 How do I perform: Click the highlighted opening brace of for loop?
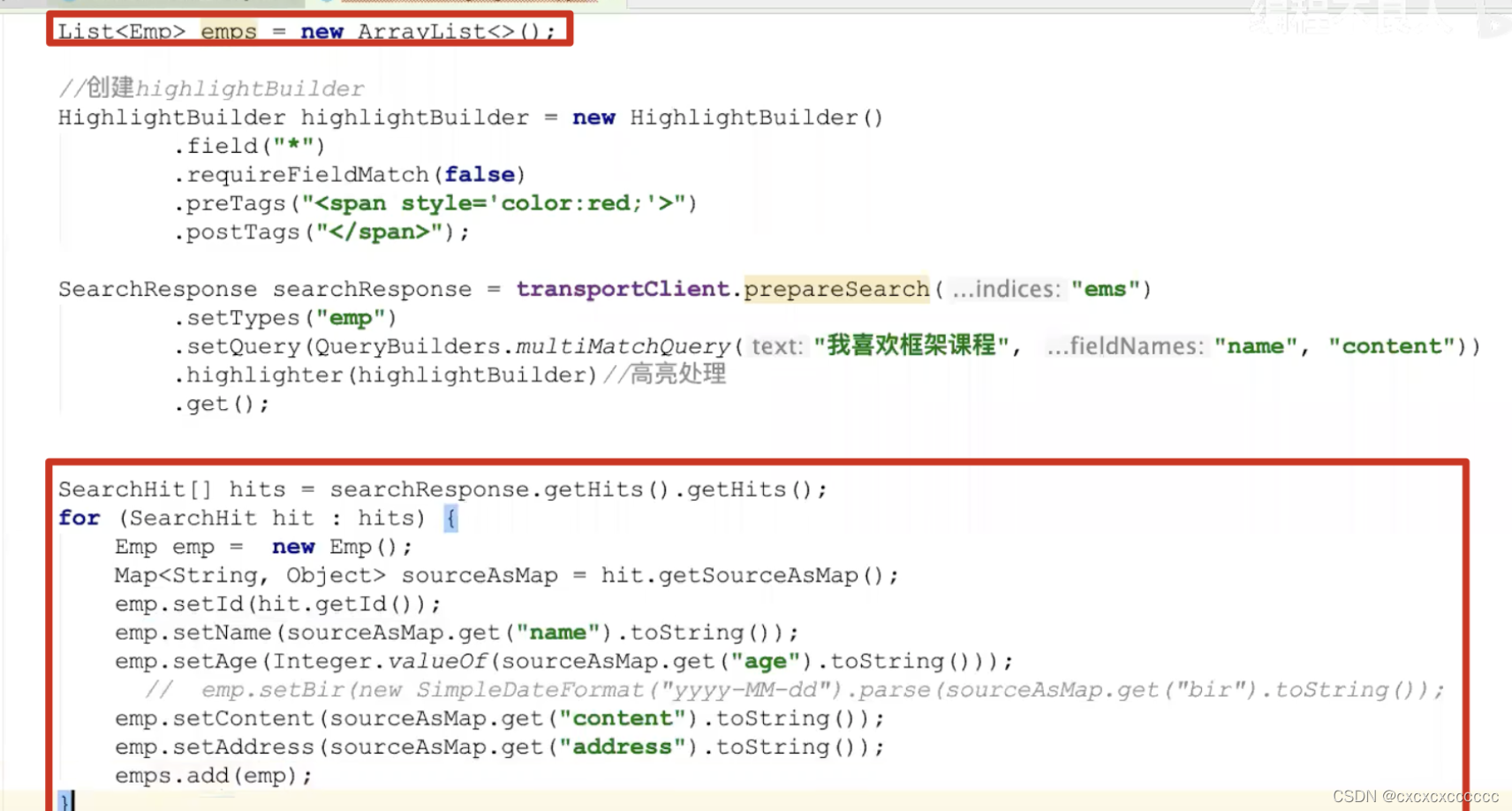(450, 518)
